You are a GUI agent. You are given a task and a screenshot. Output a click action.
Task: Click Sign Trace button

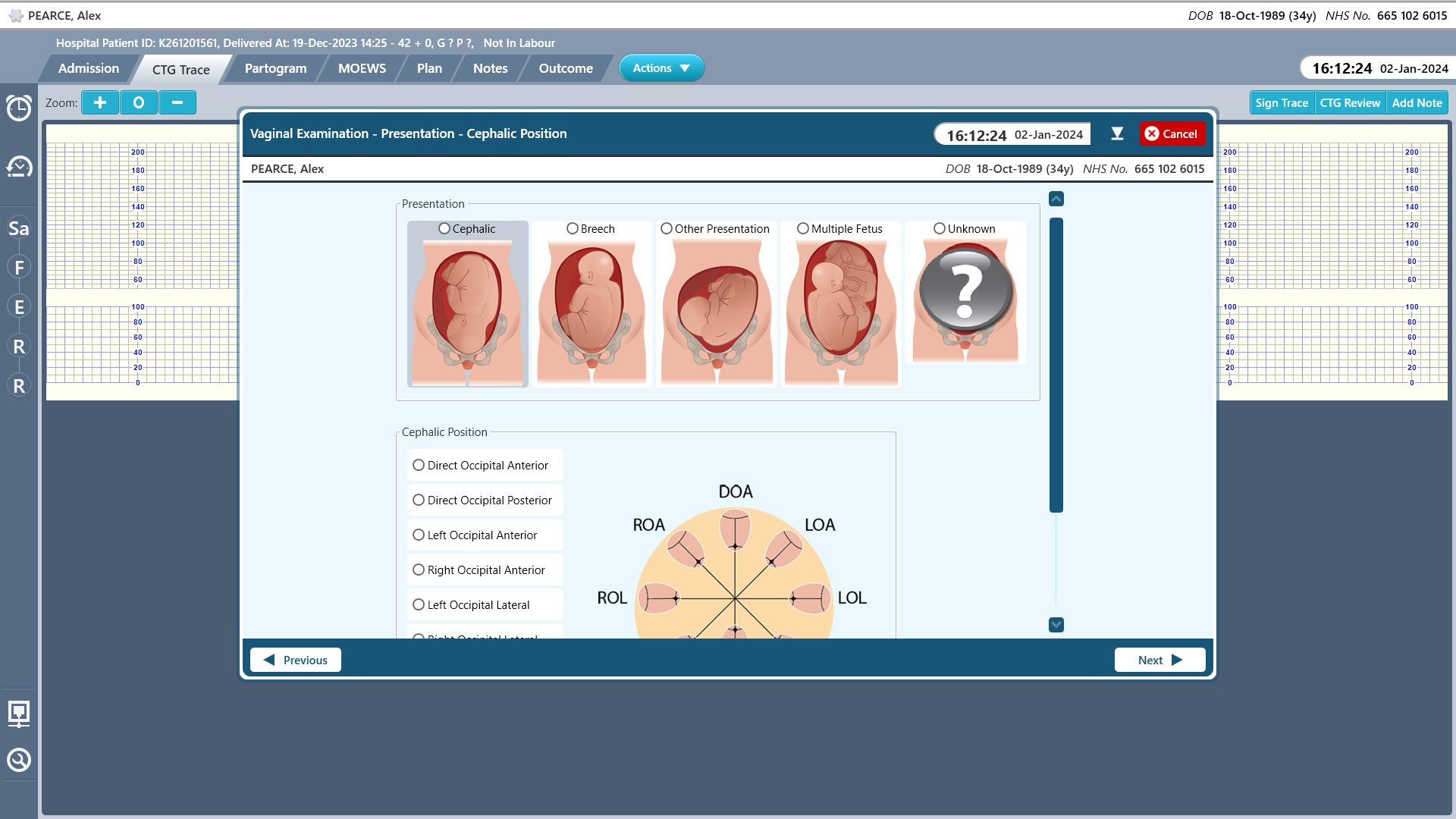point(1282,102)
